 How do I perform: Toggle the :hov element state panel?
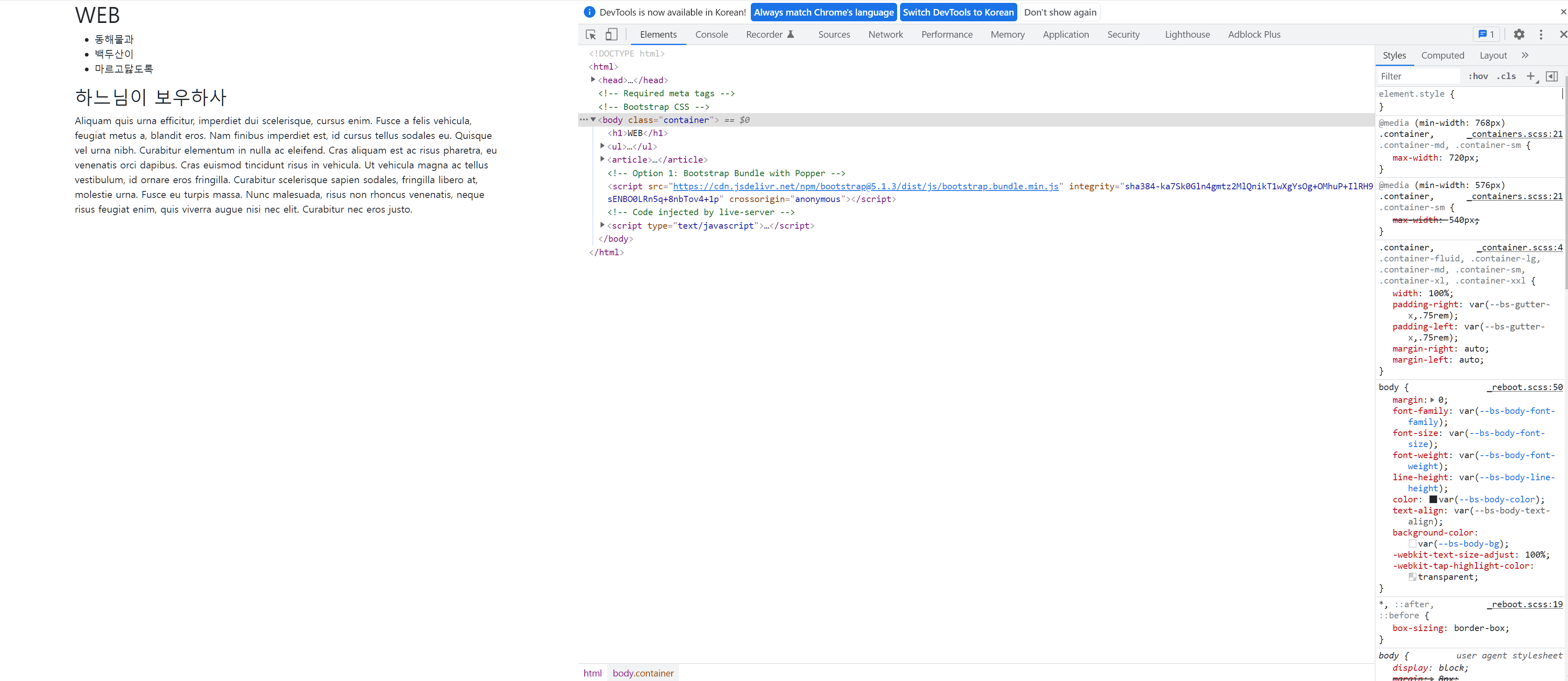(x=1478, y=76)
